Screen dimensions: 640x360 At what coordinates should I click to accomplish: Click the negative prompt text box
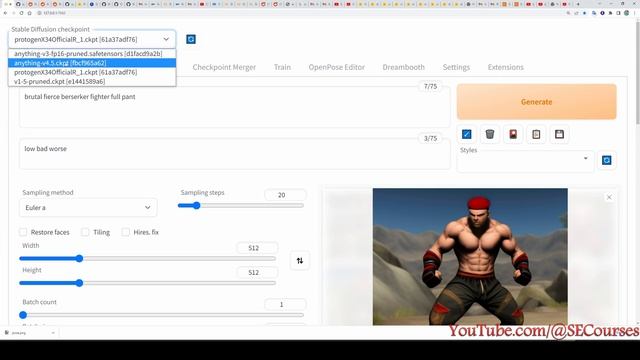pos(234,154)
